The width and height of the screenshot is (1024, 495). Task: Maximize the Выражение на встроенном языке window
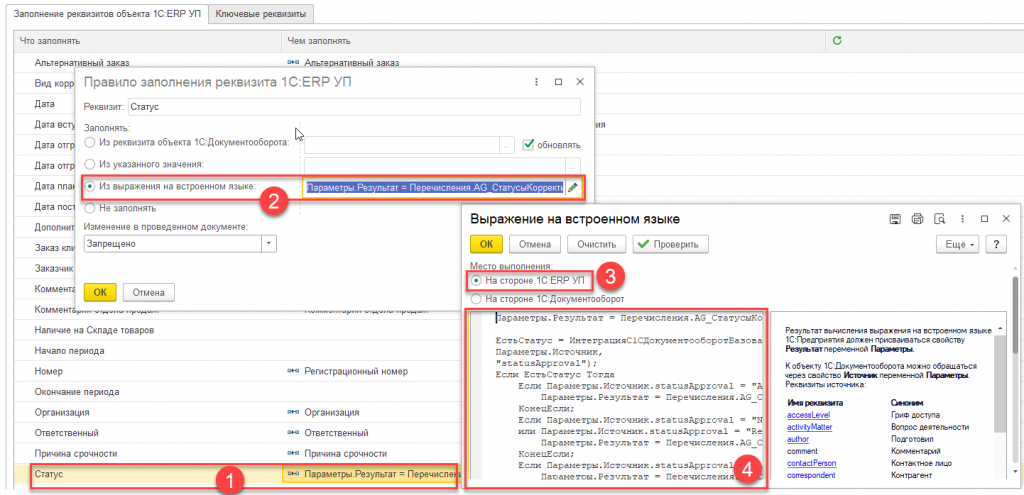click(x=985, y=219)
